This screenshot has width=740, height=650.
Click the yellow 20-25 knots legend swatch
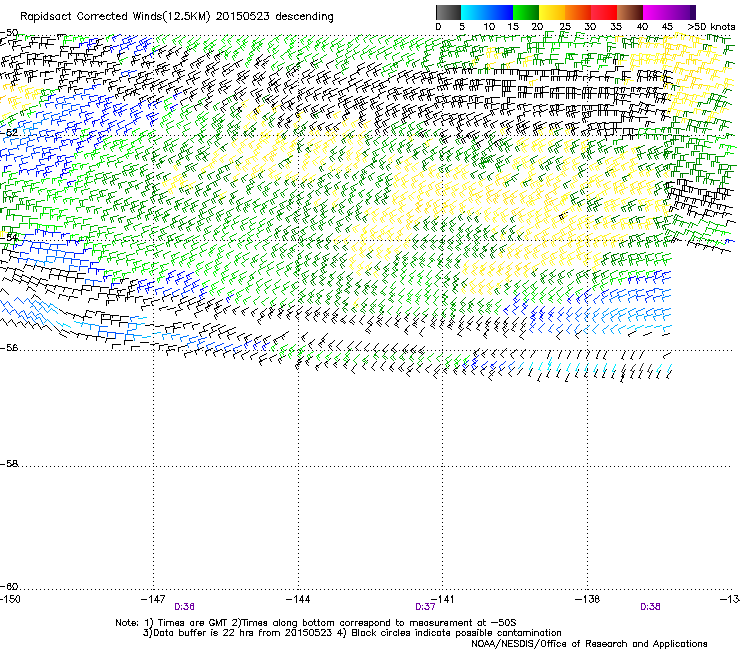(x=552, y=12)
